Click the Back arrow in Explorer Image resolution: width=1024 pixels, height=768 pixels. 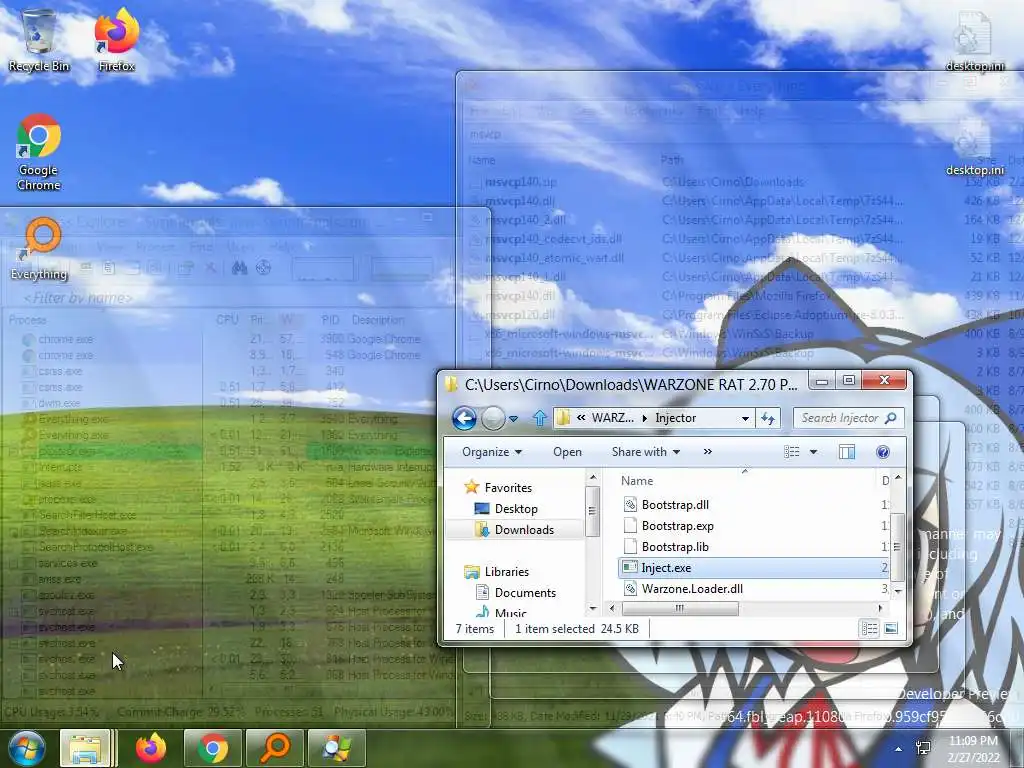coord(464,418)
